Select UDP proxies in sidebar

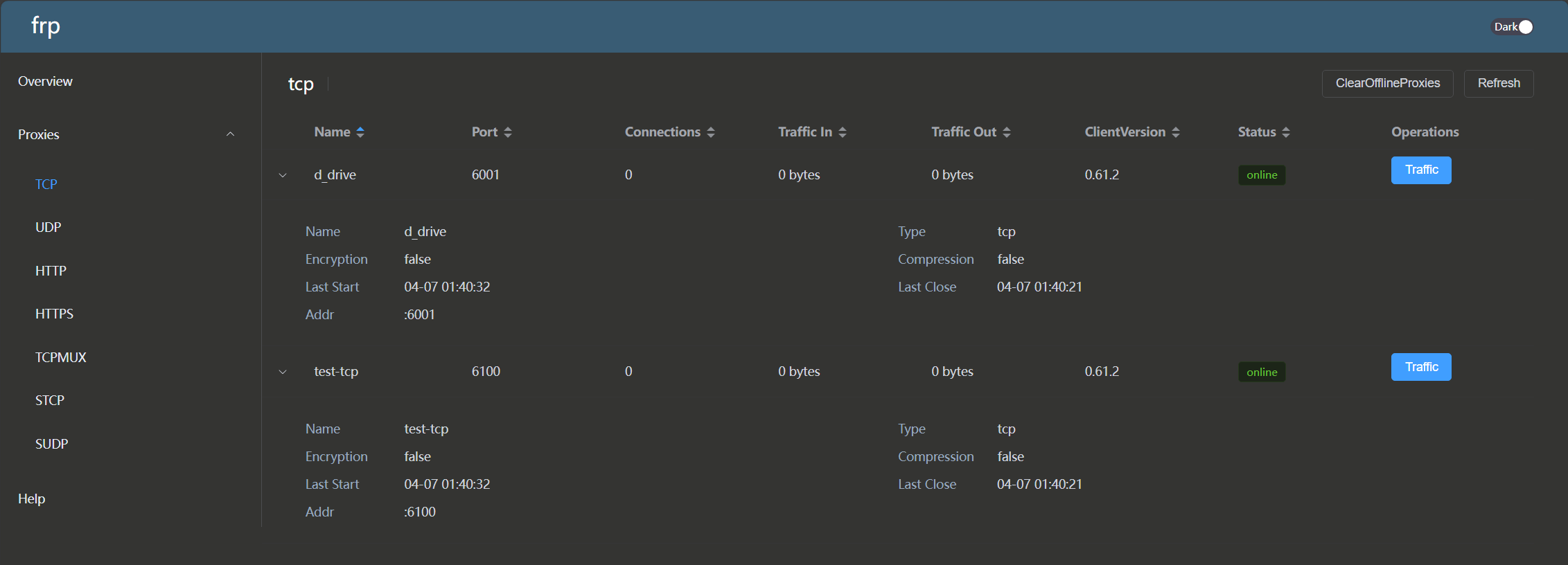pos(48,227)
